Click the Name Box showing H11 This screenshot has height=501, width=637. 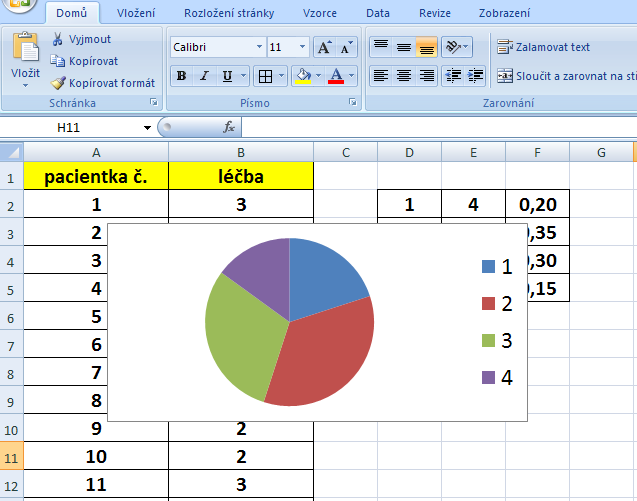click(x=68, y=128)
